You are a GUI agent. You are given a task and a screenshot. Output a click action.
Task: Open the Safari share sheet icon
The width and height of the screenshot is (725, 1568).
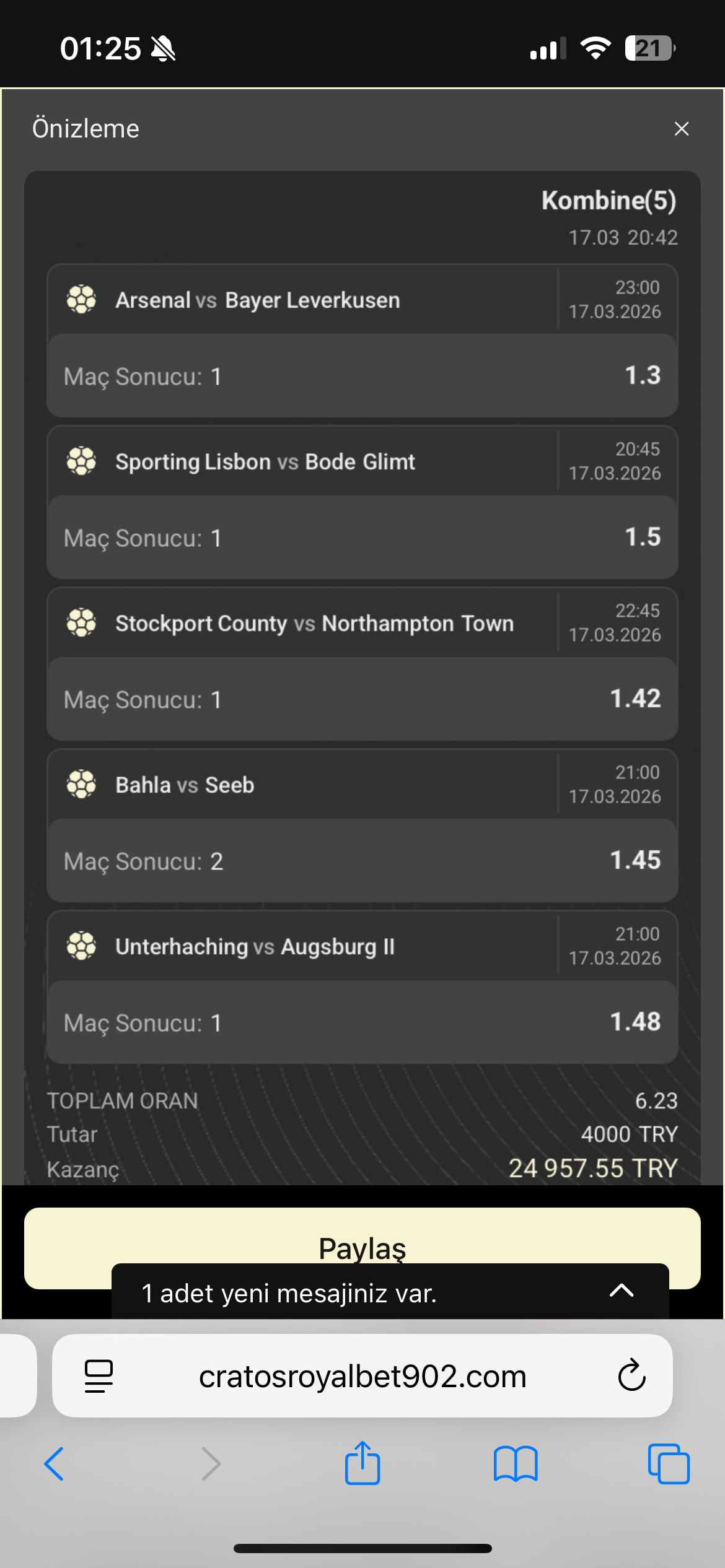coord(362,1463)
